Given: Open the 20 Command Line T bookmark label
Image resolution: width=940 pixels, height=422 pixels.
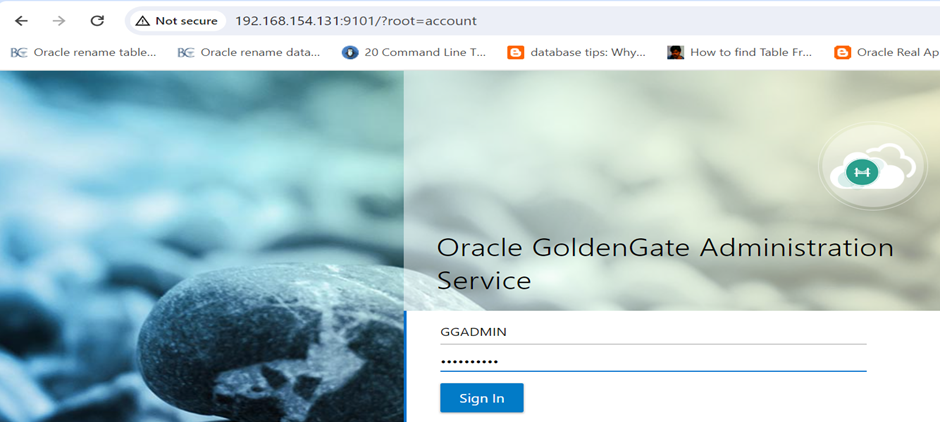Looking at the screenshot, I should [x=424, y=52].
